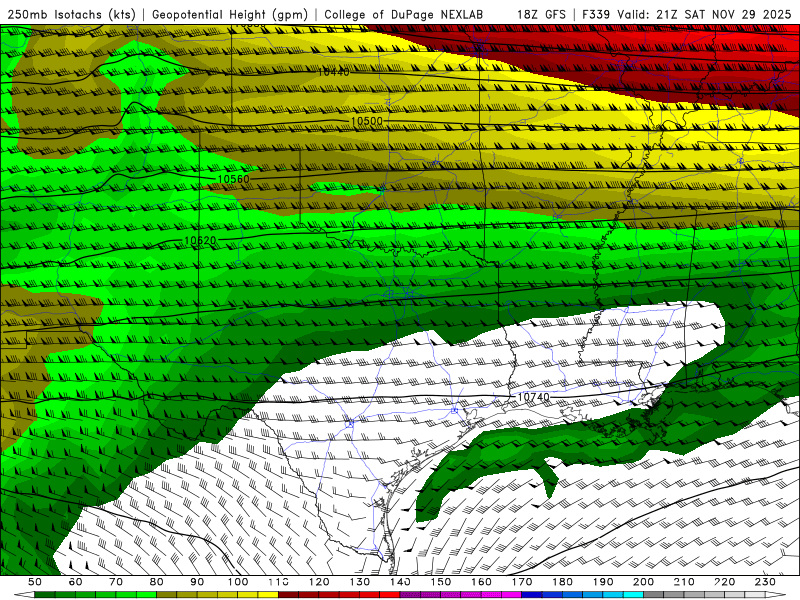This screenshot has width=800, height=600.
Task: Click the 180 value on the color scale
Action: click(x=562, y=582)
